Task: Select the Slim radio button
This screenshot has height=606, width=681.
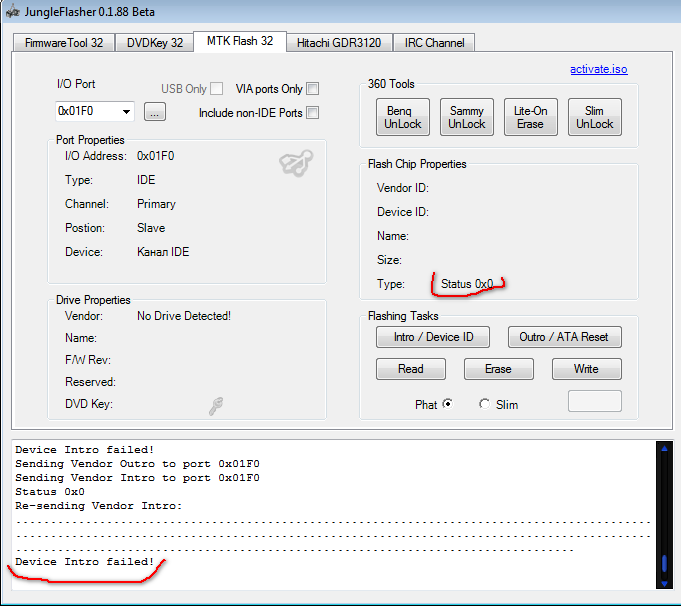Action: (x=484, y=404)
